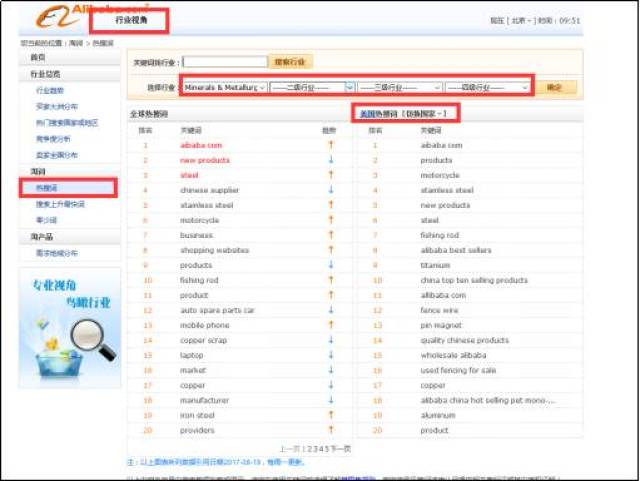This screenshot has width=640, height=481.
Task: Click 'mobile phone' keyword in global list
Action: [204, 325]
